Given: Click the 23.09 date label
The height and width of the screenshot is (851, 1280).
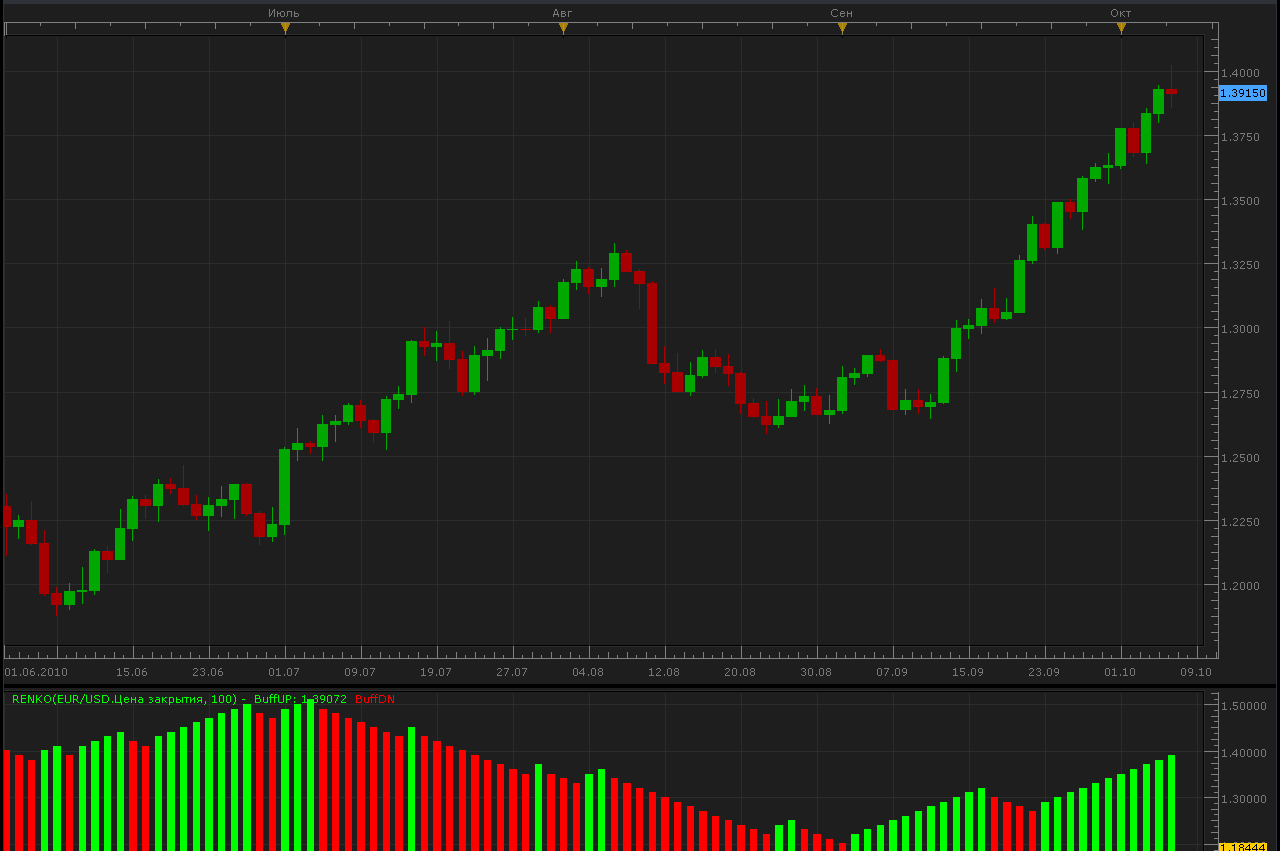Looking at the screenshot, I should [x=1044, y=672].
